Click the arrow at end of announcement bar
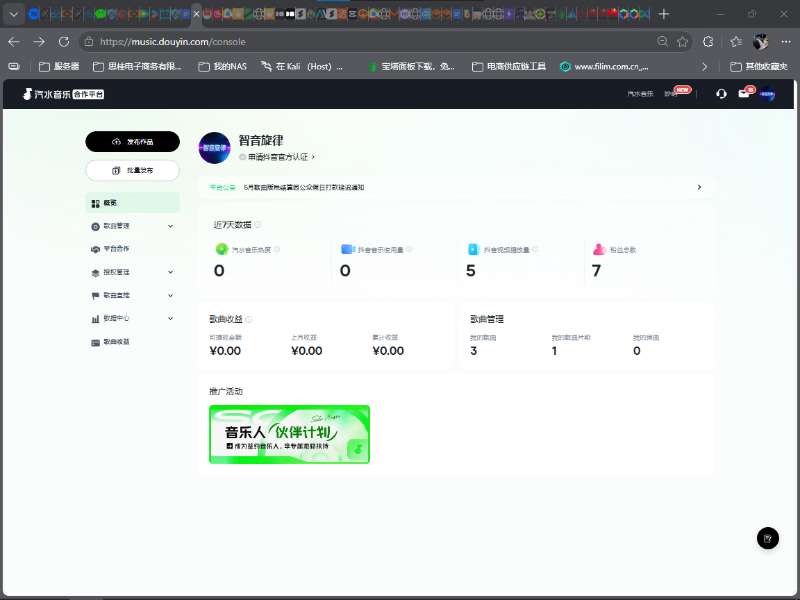 (x=699, y=187)
